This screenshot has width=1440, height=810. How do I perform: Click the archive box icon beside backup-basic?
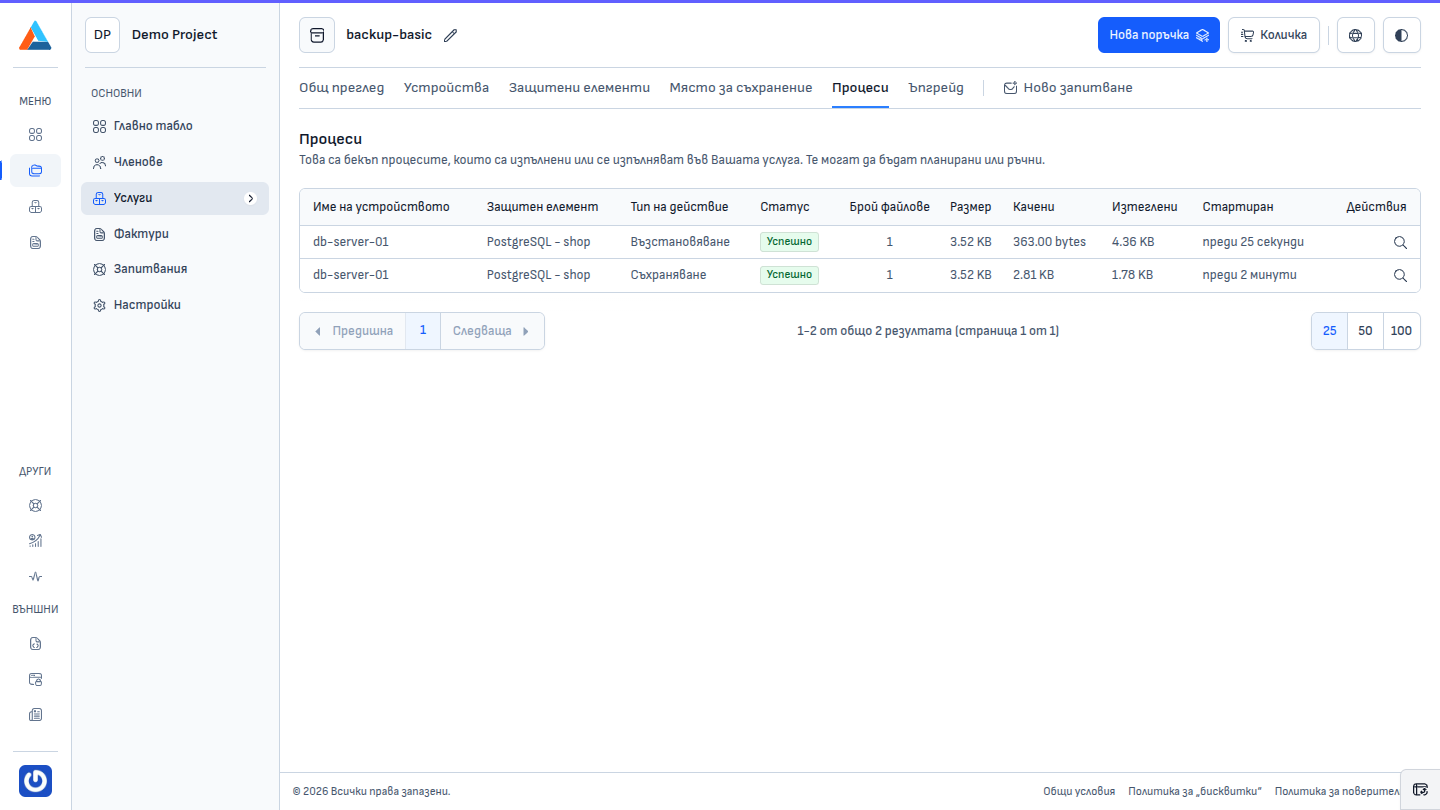[x=317, y=35]
